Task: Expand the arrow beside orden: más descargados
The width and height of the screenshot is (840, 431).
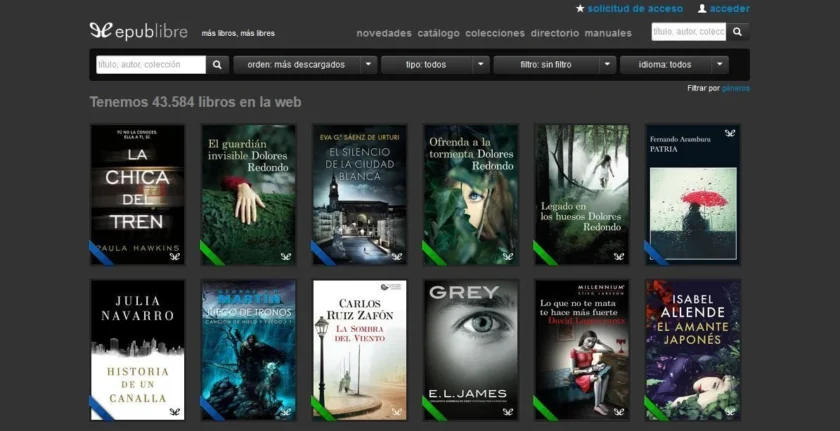Action: (369, 65)
